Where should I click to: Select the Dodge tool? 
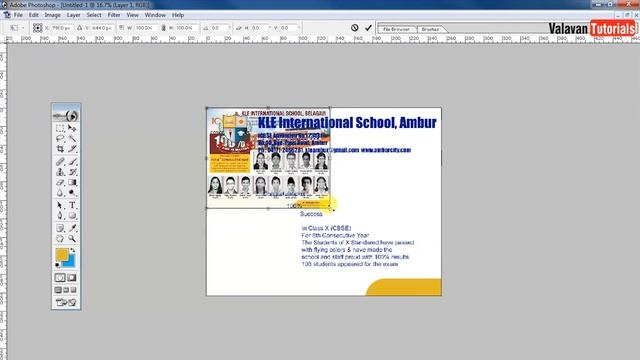pyautogui.click(x=72, y=193)
